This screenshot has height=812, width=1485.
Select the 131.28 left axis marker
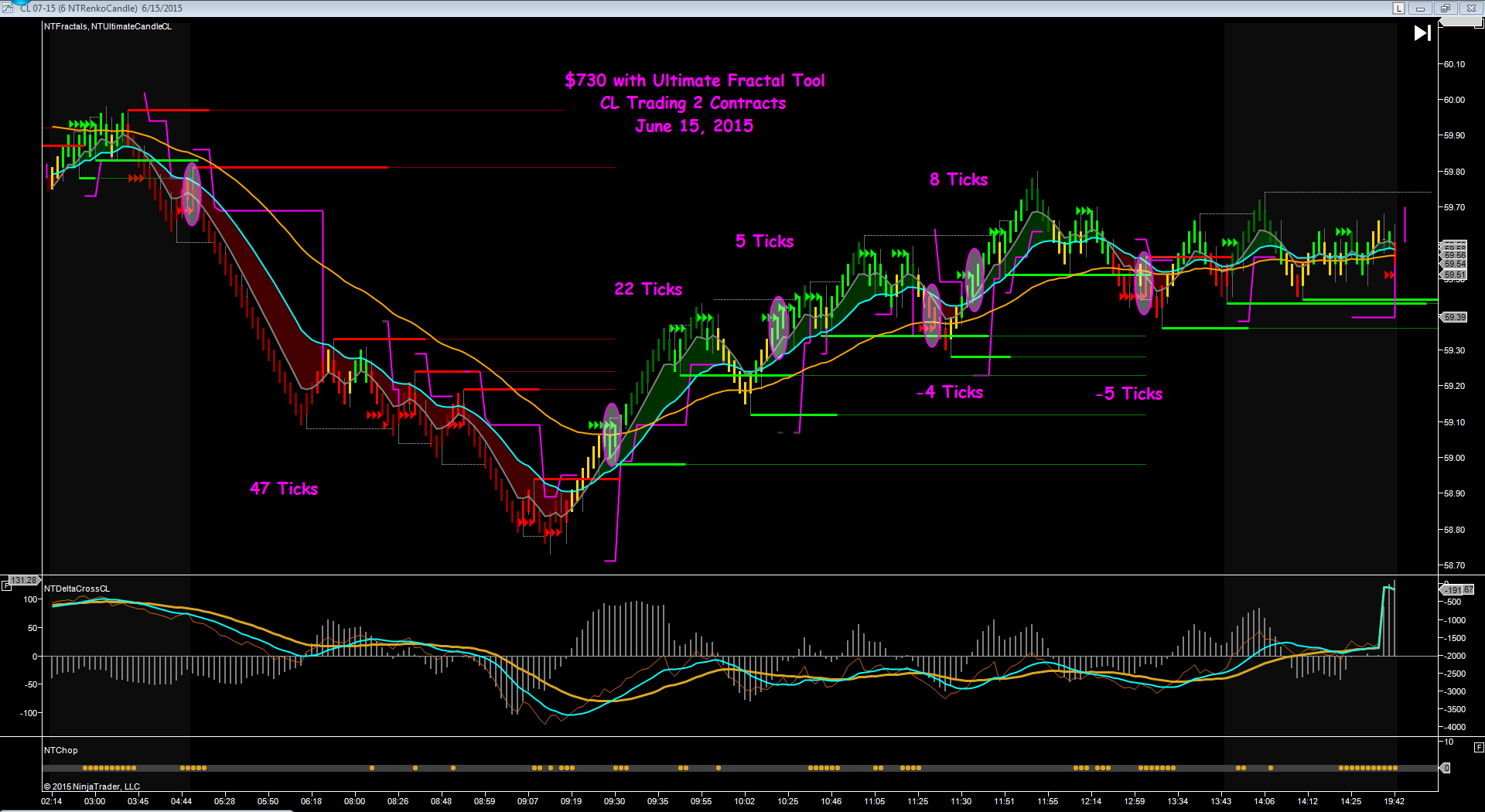click(x=23, y=580)
